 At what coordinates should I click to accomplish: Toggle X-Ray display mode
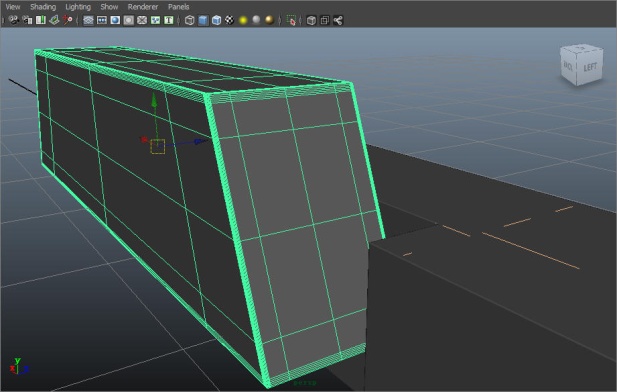click(311, 20)
